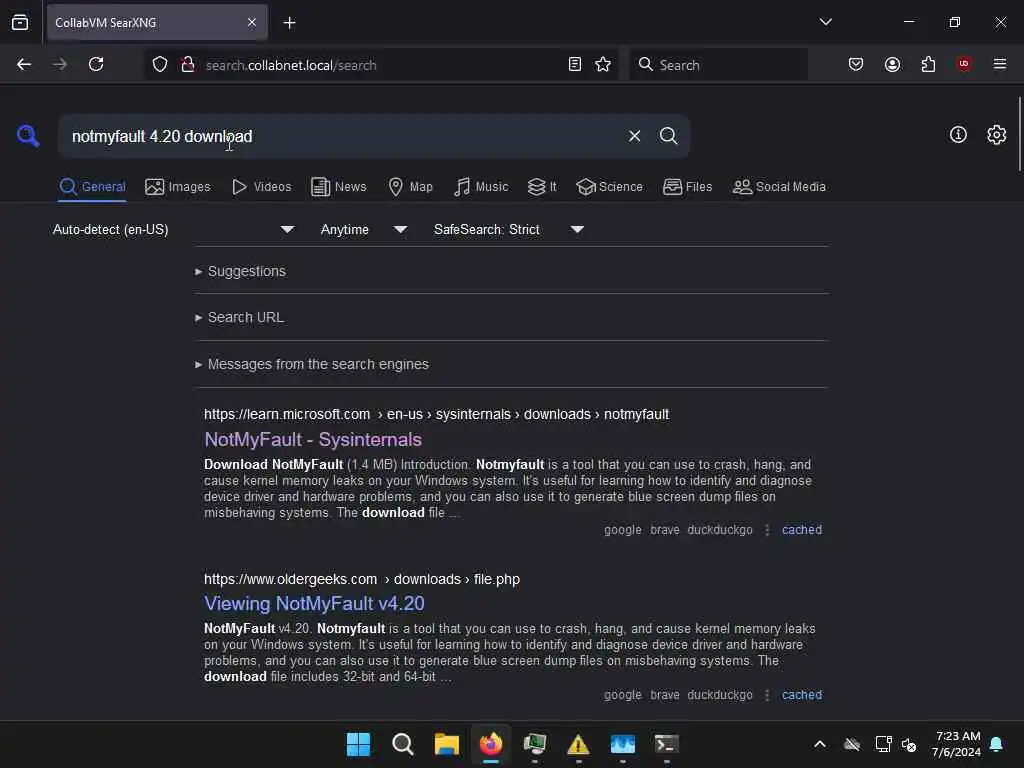Switch to Files category
1024x768 pixels.
click(x=687, y=187)
